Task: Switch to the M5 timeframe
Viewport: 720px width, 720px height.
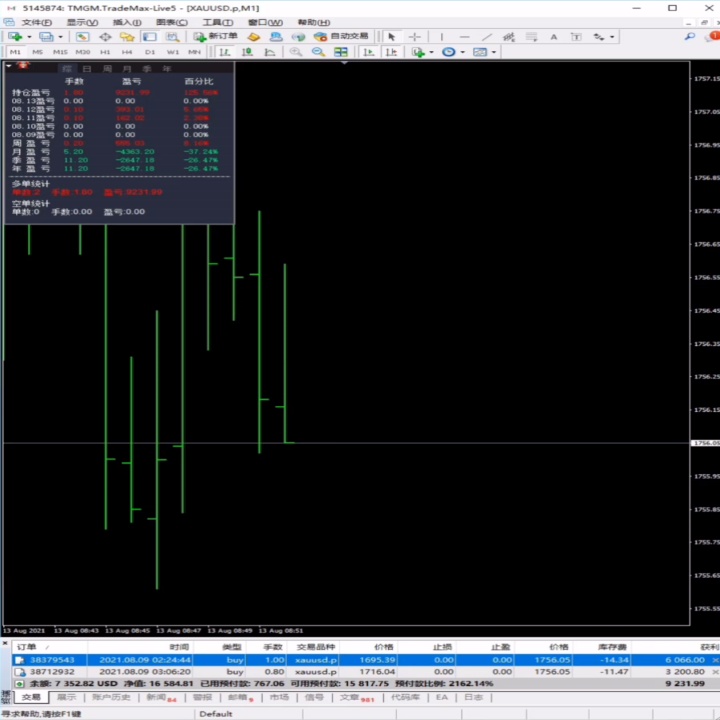Action: (x=38, y=52)
